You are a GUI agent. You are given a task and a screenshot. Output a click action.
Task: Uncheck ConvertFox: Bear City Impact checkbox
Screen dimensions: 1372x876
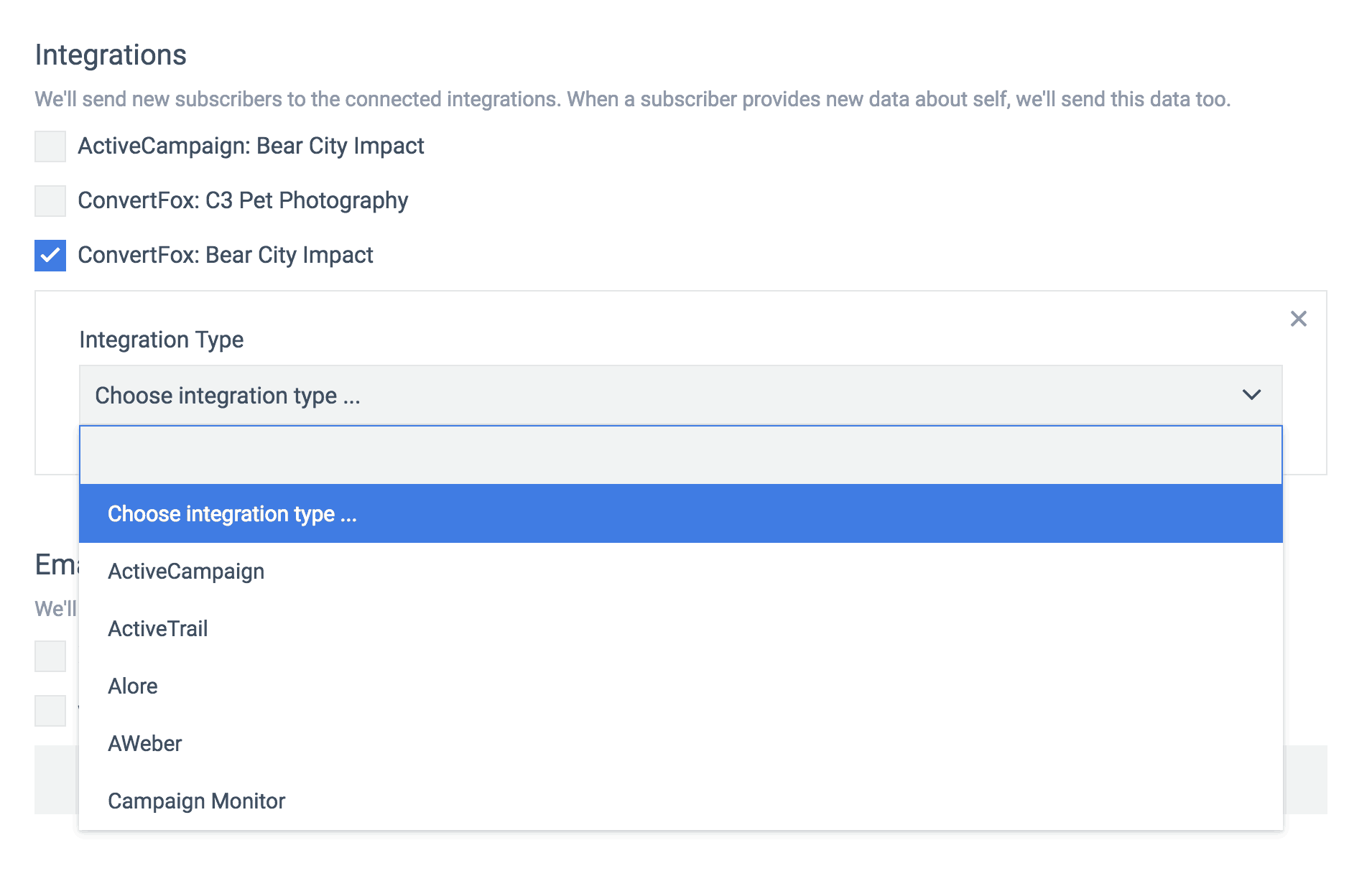coord(50,256)
